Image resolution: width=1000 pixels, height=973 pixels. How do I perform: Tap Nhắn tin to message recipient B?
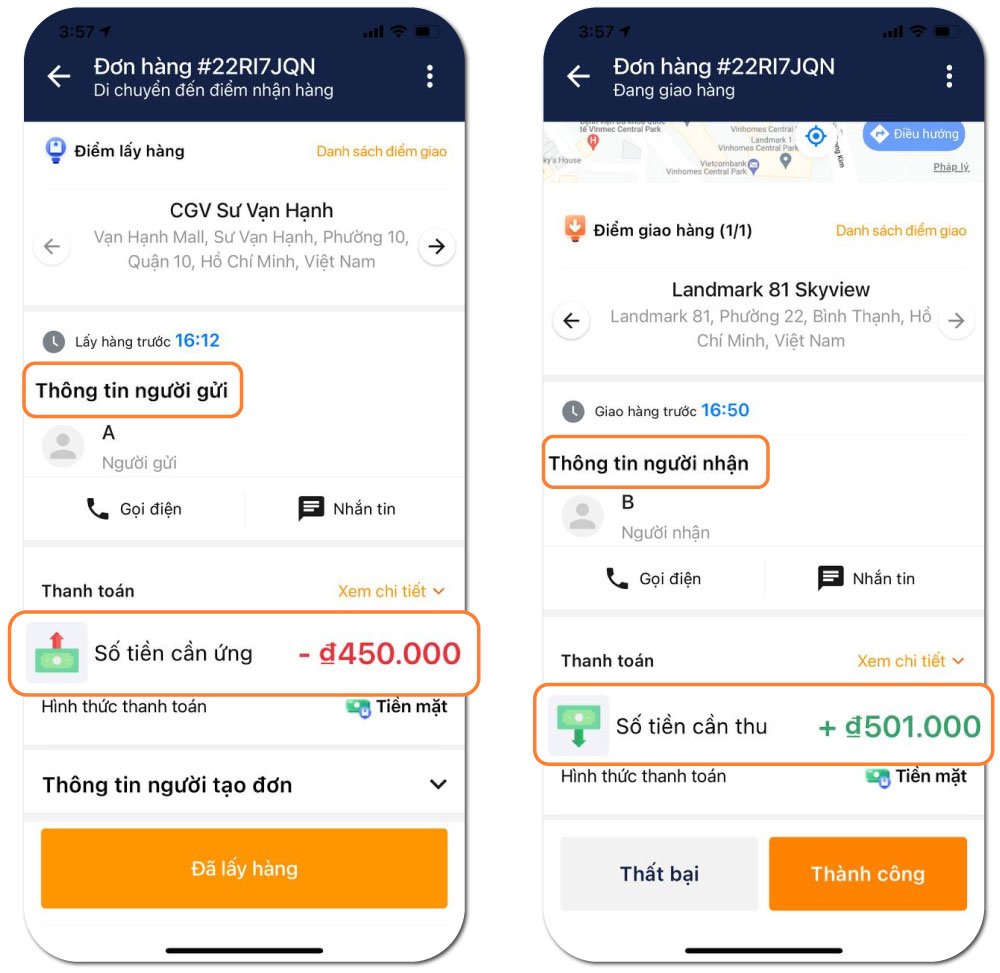tap(866, 578)
